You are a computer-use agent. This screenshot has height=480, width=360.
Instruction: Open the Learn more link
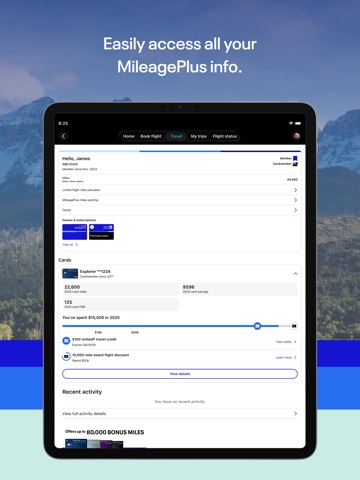tap(286, 357)
